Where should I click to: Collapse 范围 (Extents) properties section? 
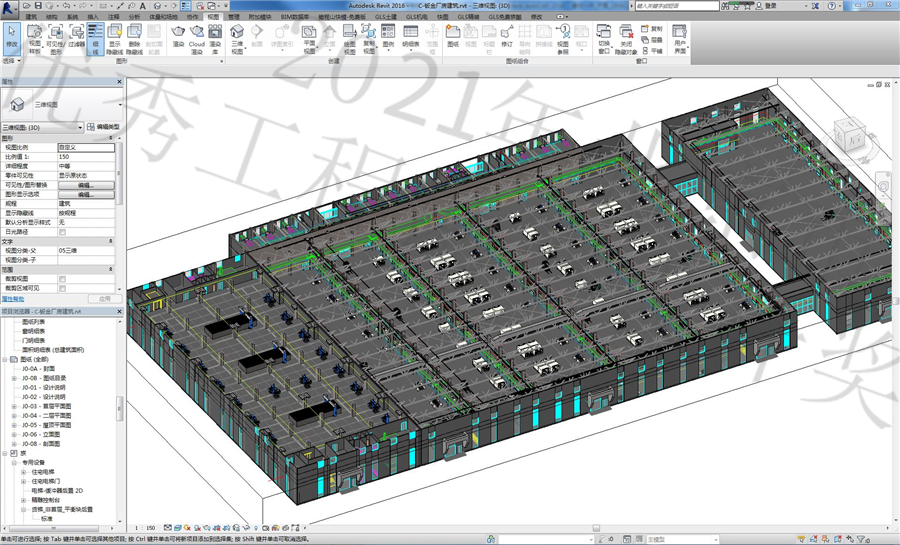pos(111,269)
